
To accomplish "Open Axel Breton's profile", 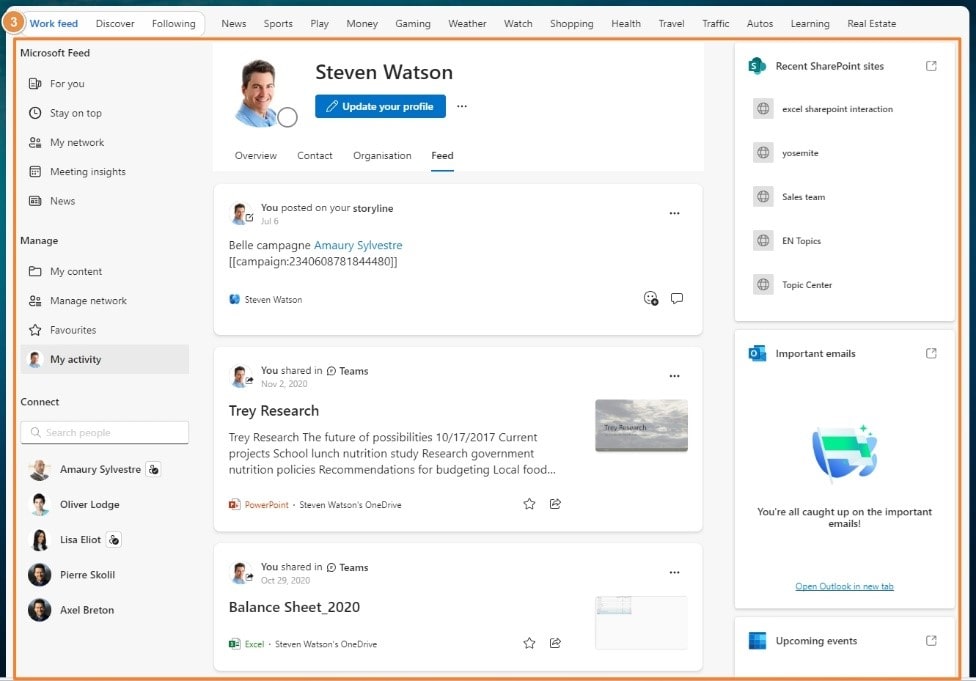I will click(87, 610).
